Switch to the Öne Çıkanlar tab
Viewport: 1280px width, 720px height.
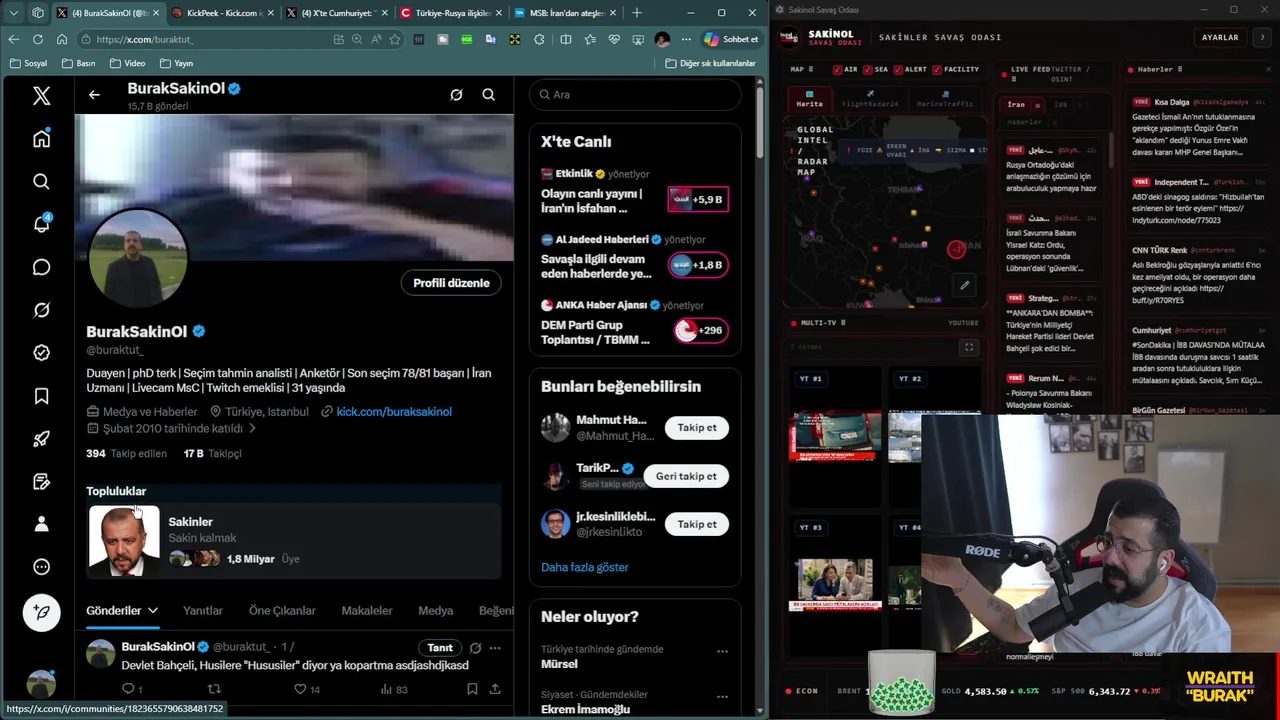[x=282, y=610]
